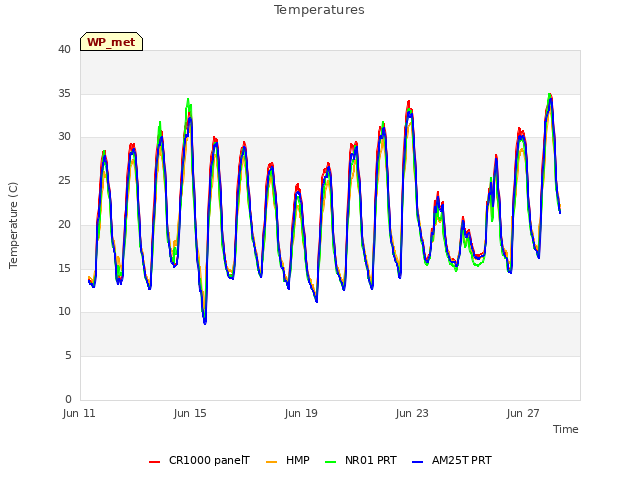
Task: Click the 30 y-axis tick label
Action: click(64, 137)
